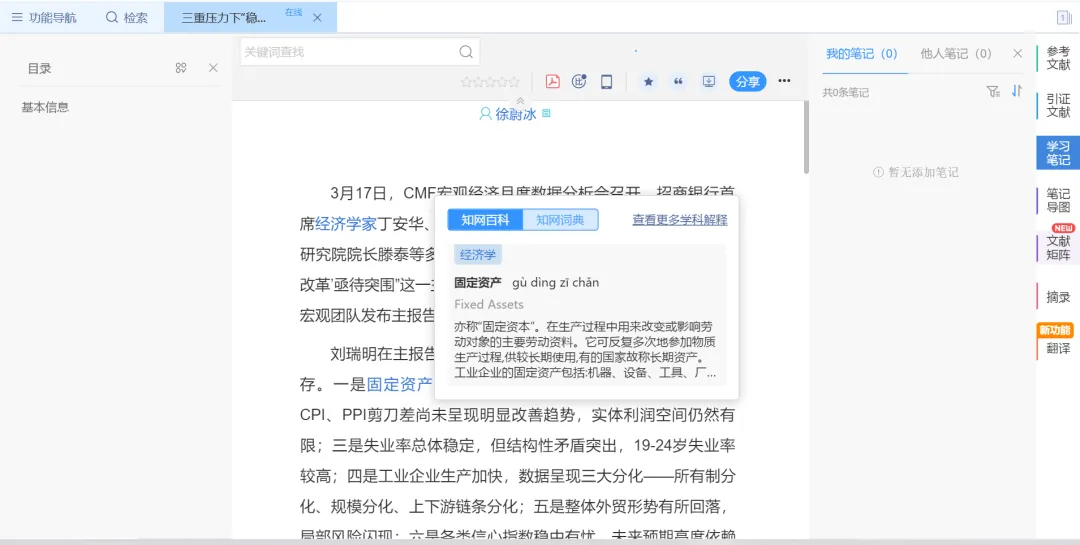Screen dimensions: 1080x545
Task: Click the 共0条笔记 count text
Action: click(x=845, y=92)
